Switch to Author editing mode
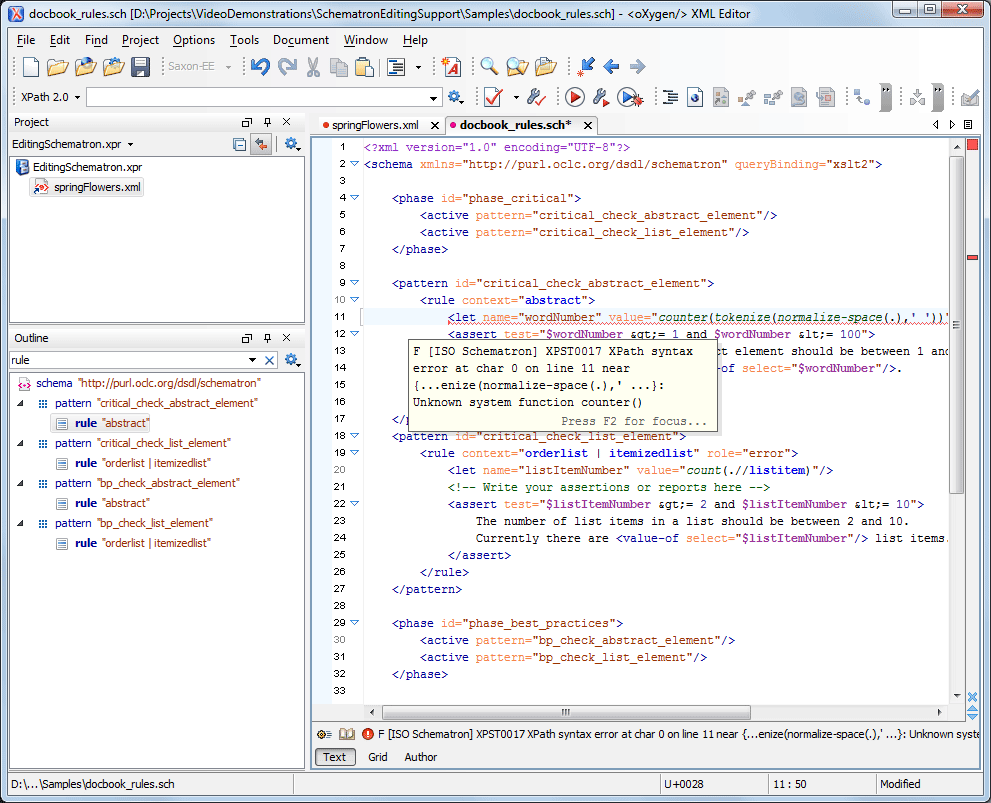991x803 pixels. coord(421,757)
